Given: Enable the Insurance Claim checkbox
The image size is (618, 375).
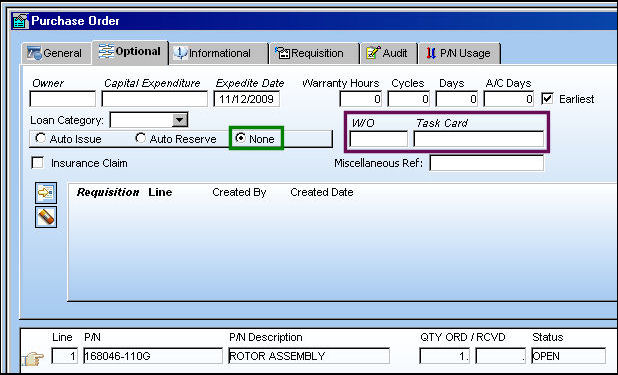Looking at the screenshot, I should point(37,162).
